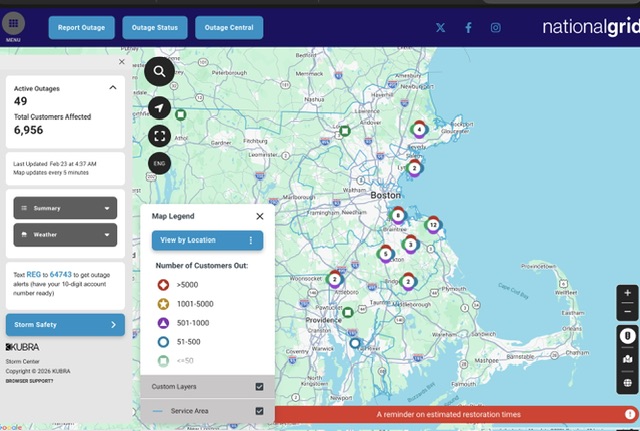The width and height of the screenshot is (640, 431).
Task: Open National Grid's Instagram page
Action: point(496,28)
